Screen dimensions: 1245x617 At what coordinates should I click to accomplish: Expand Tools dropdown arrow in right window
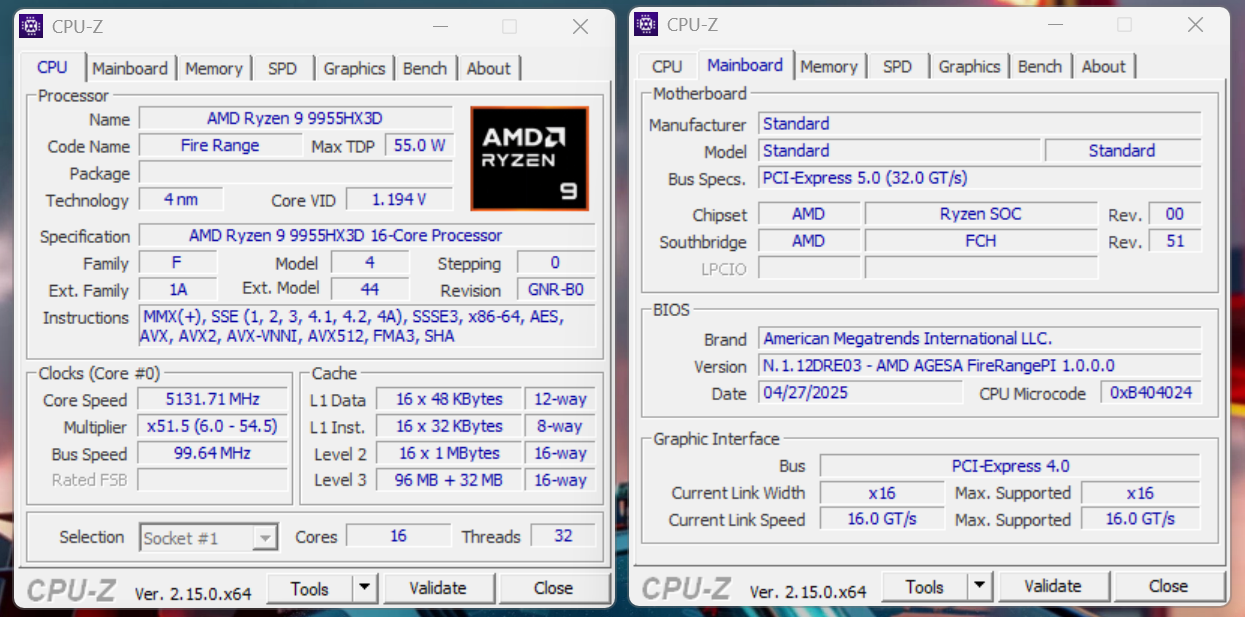tap(980, 587)
